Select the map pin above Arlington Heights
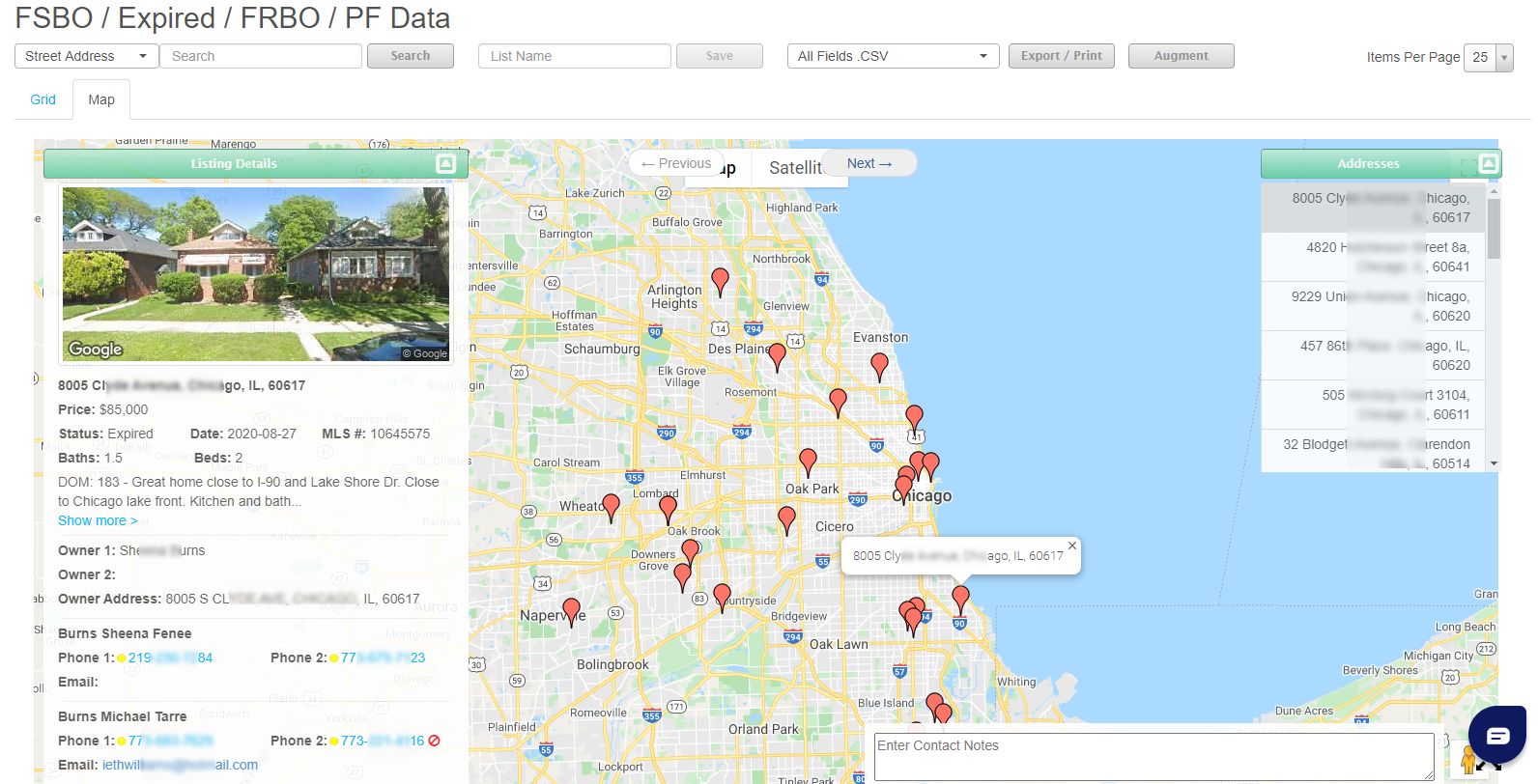This screenshot has height=784, width=1538. (720, 280)
